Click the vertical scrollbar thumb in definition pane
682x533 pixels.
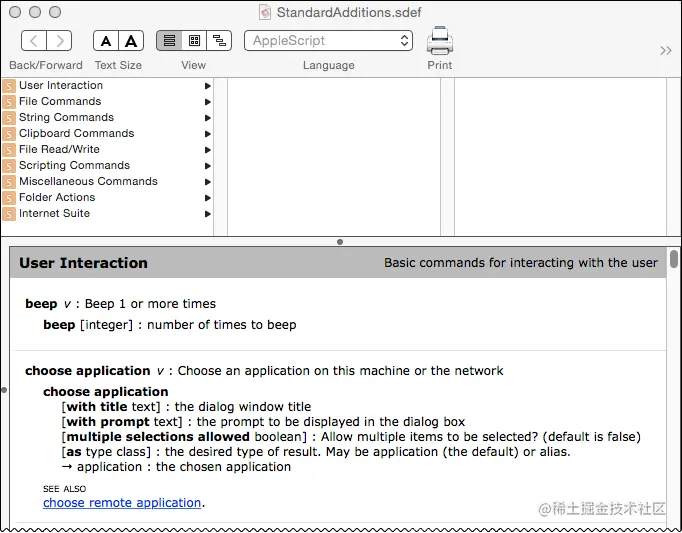674,258
